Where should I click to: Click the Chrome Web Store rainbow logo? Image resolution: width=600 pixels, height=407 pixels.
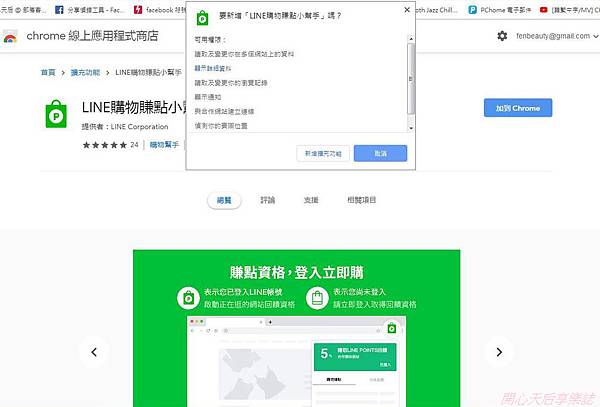10,37
